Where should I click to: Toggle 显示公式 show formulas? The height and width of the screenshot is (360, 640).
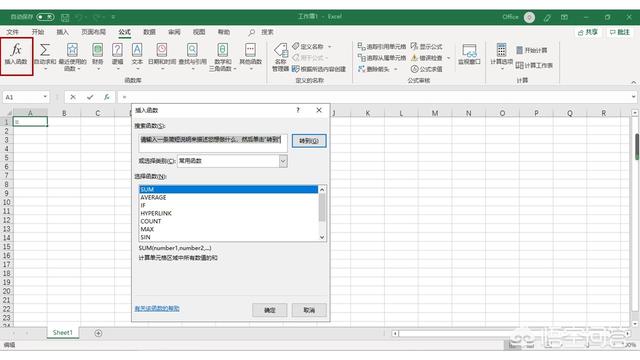(427, 46)
